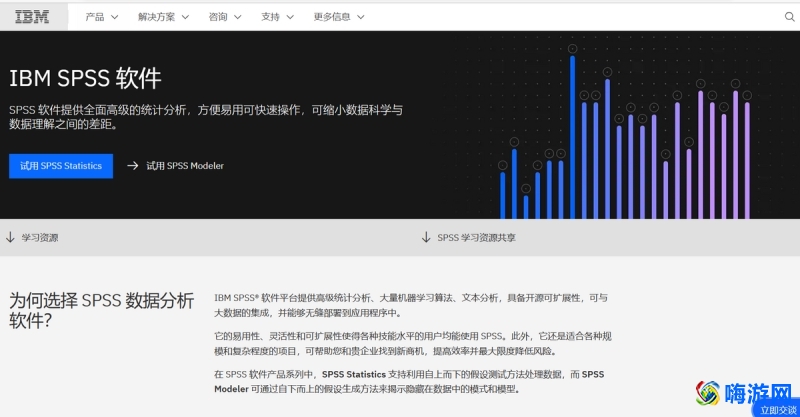Expand the 更多信息 menu chevron

pyautogui.click(x=361, y=17)
